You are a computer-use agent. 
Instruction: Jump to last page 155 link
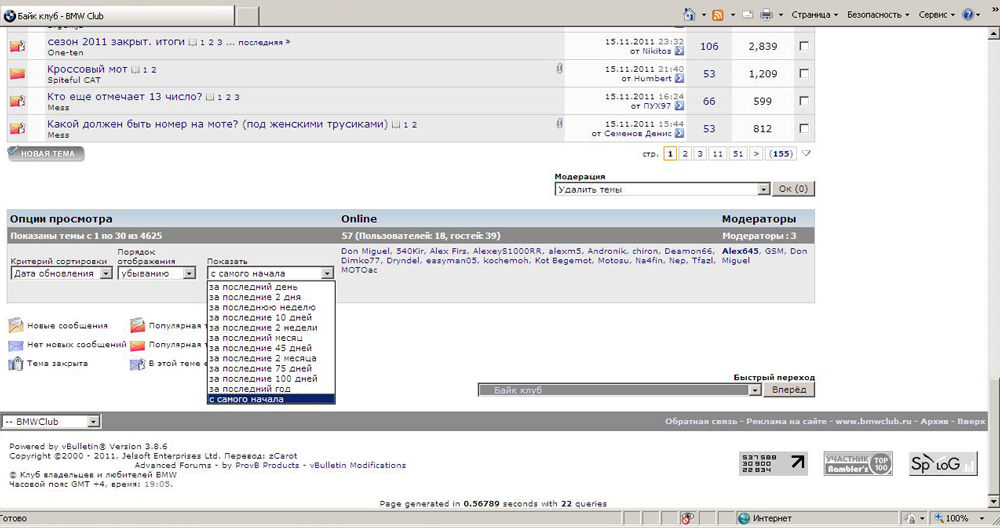pos(781,154)
